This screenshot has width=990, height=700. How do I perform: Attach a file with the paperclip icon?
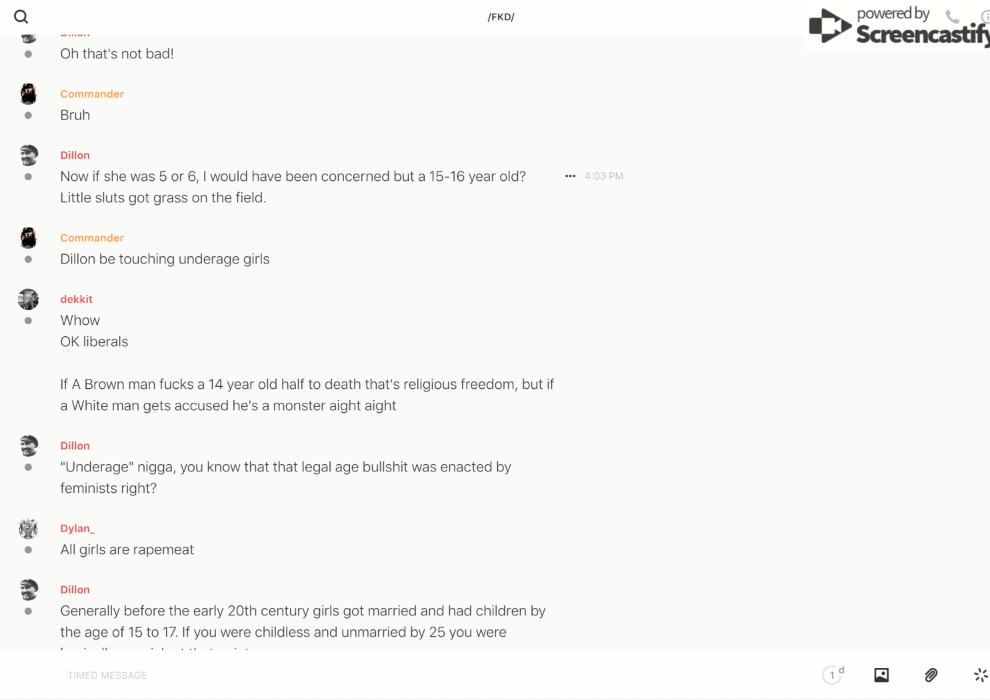[931, 675]
